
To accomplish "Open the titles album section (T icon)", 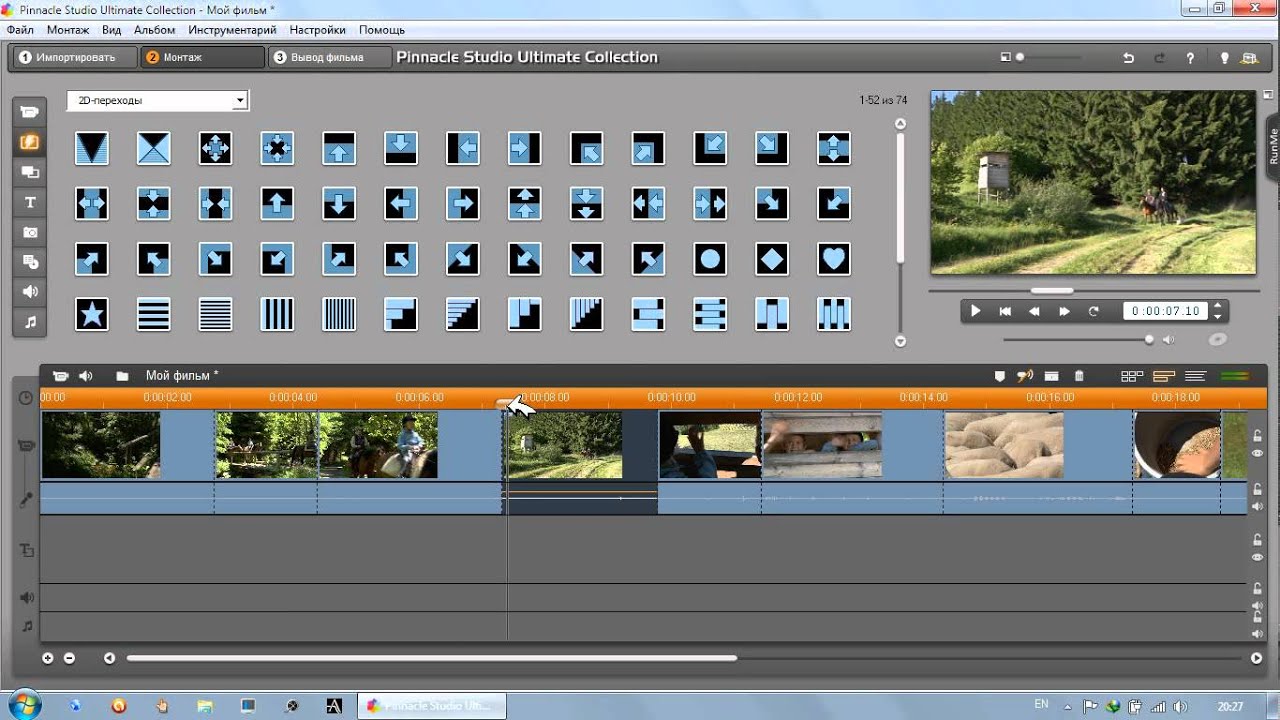I will point(30,202).
